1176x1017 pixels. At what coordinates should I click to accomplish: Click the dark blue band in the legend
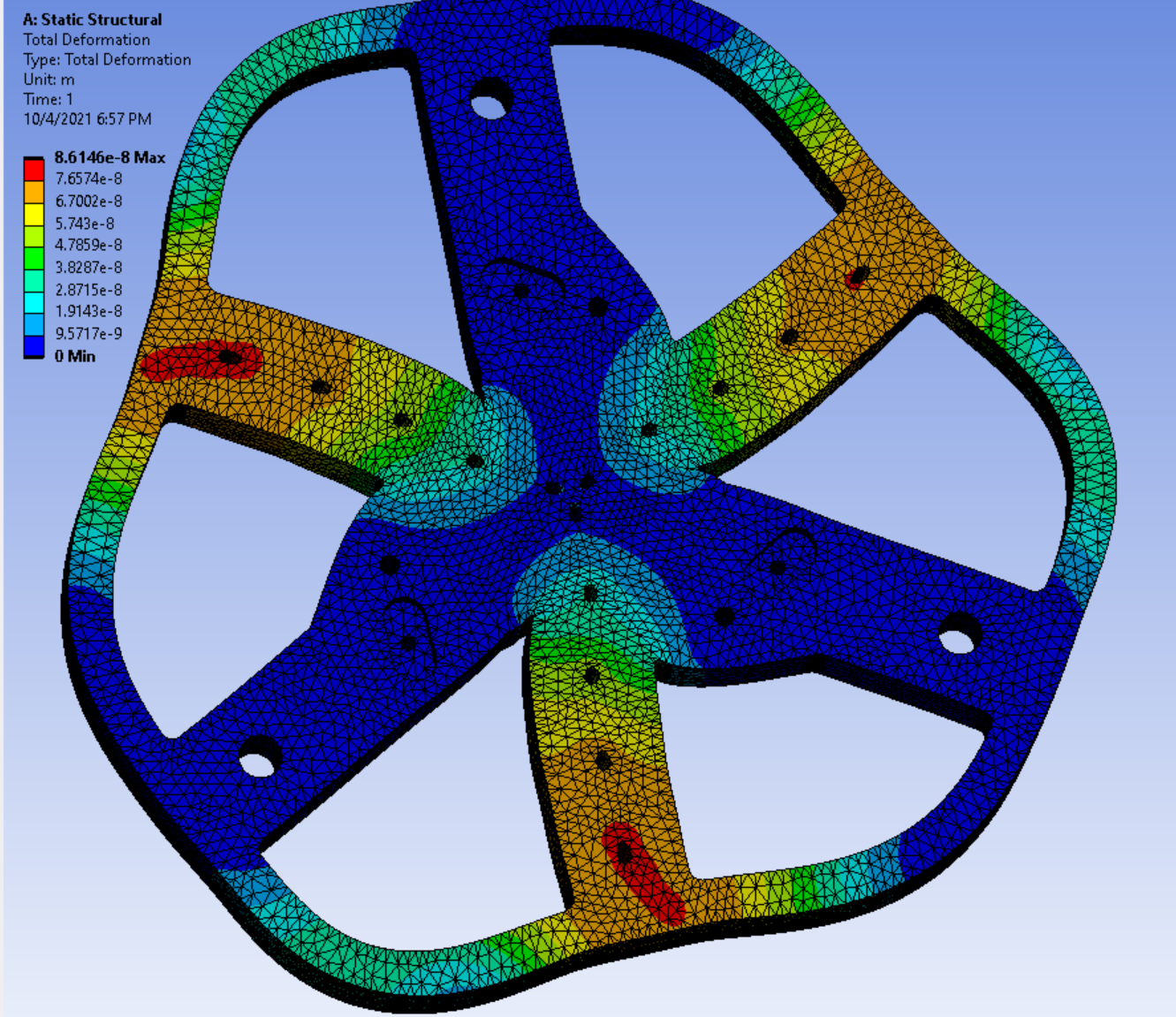(34, 346)
